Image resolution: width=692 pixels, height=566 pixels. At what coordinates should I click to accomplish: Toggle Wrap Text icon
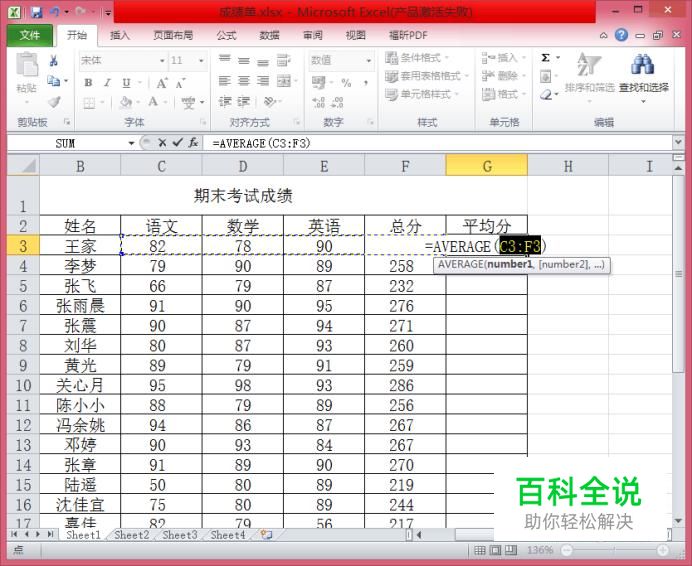283,60
